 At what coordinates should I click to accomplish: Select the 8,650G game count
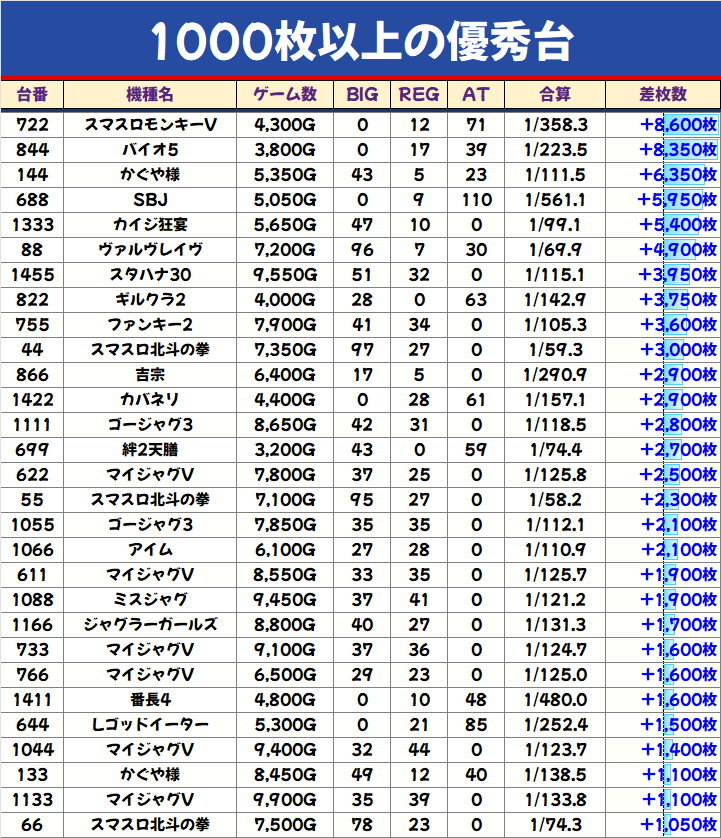[285, 425]
